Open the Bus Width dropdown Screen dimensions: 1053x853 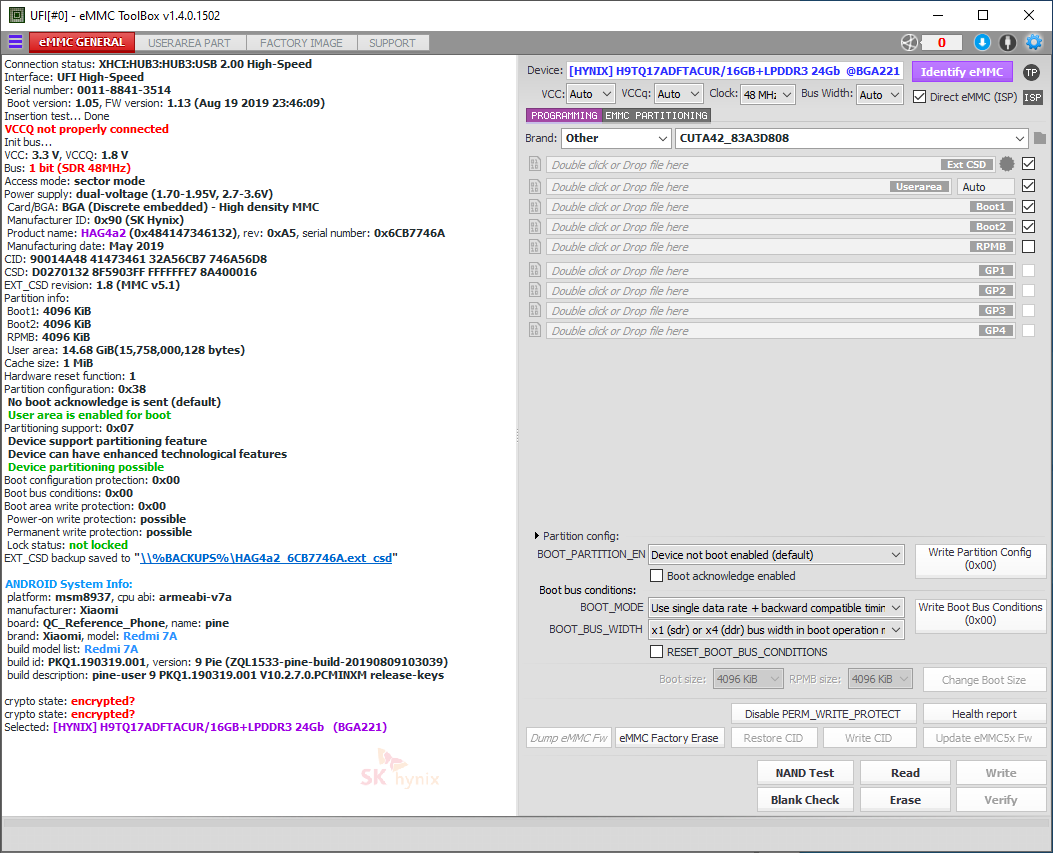click(880, 94)
